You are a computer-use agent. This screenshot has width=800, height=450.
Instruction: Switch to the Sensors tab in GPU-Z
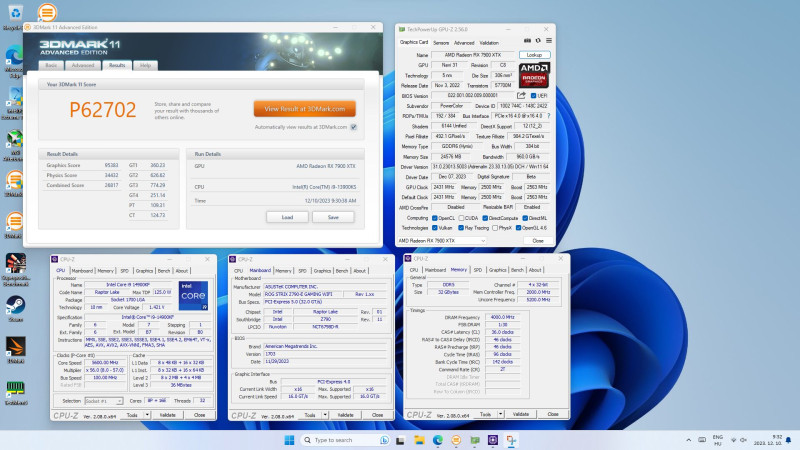point(441,43)
